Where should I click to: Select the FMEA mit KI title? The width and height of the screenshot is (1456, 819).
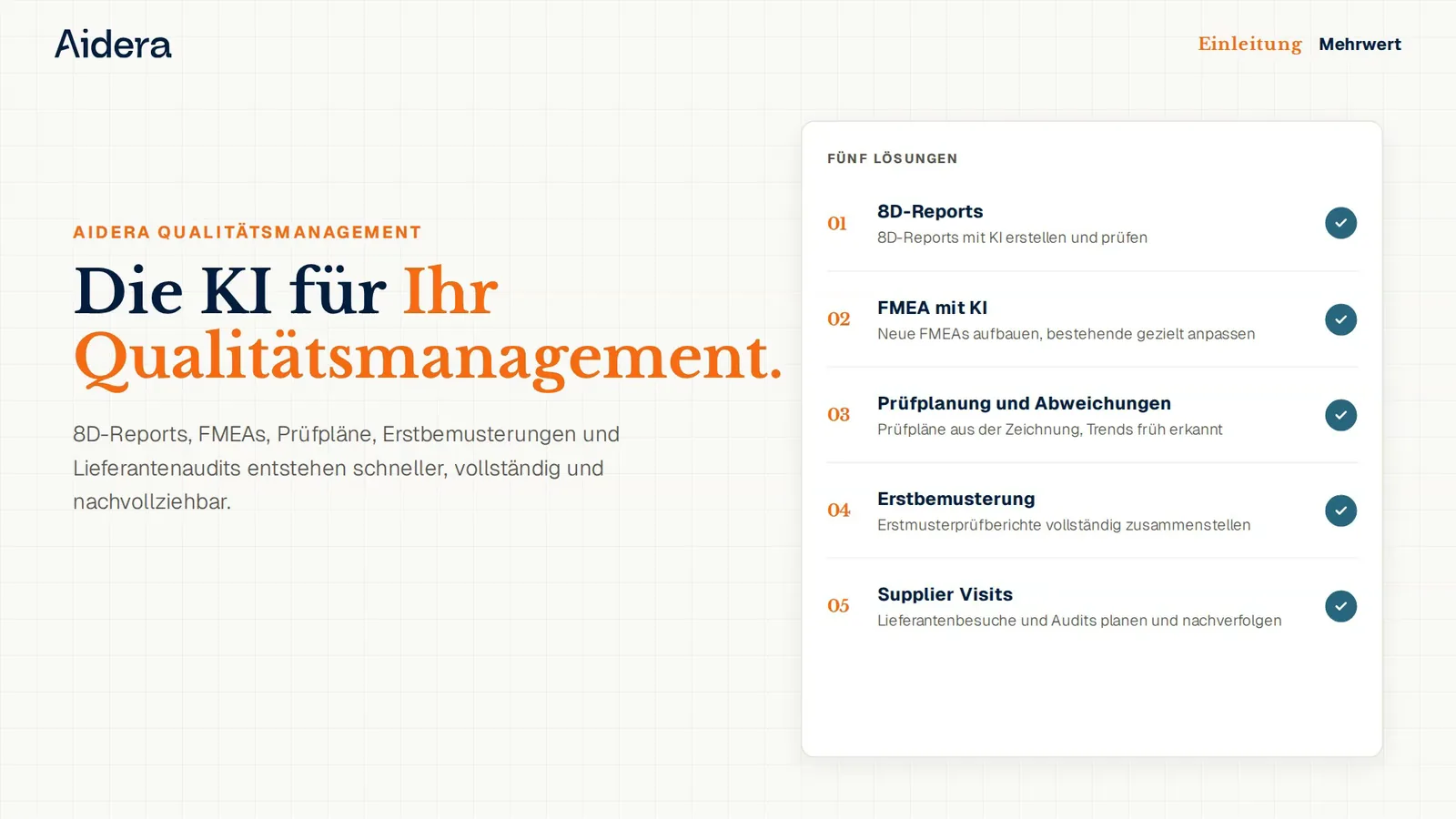[x=932, y=308]
